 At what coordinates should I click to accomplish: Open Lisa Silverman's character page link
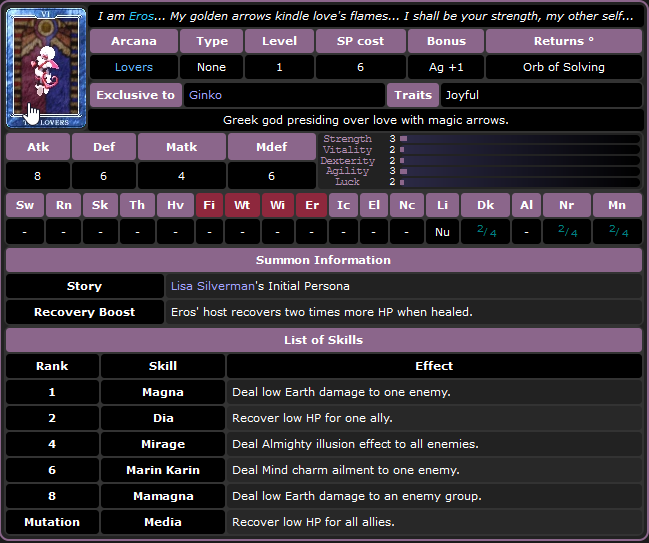[213, 286]
